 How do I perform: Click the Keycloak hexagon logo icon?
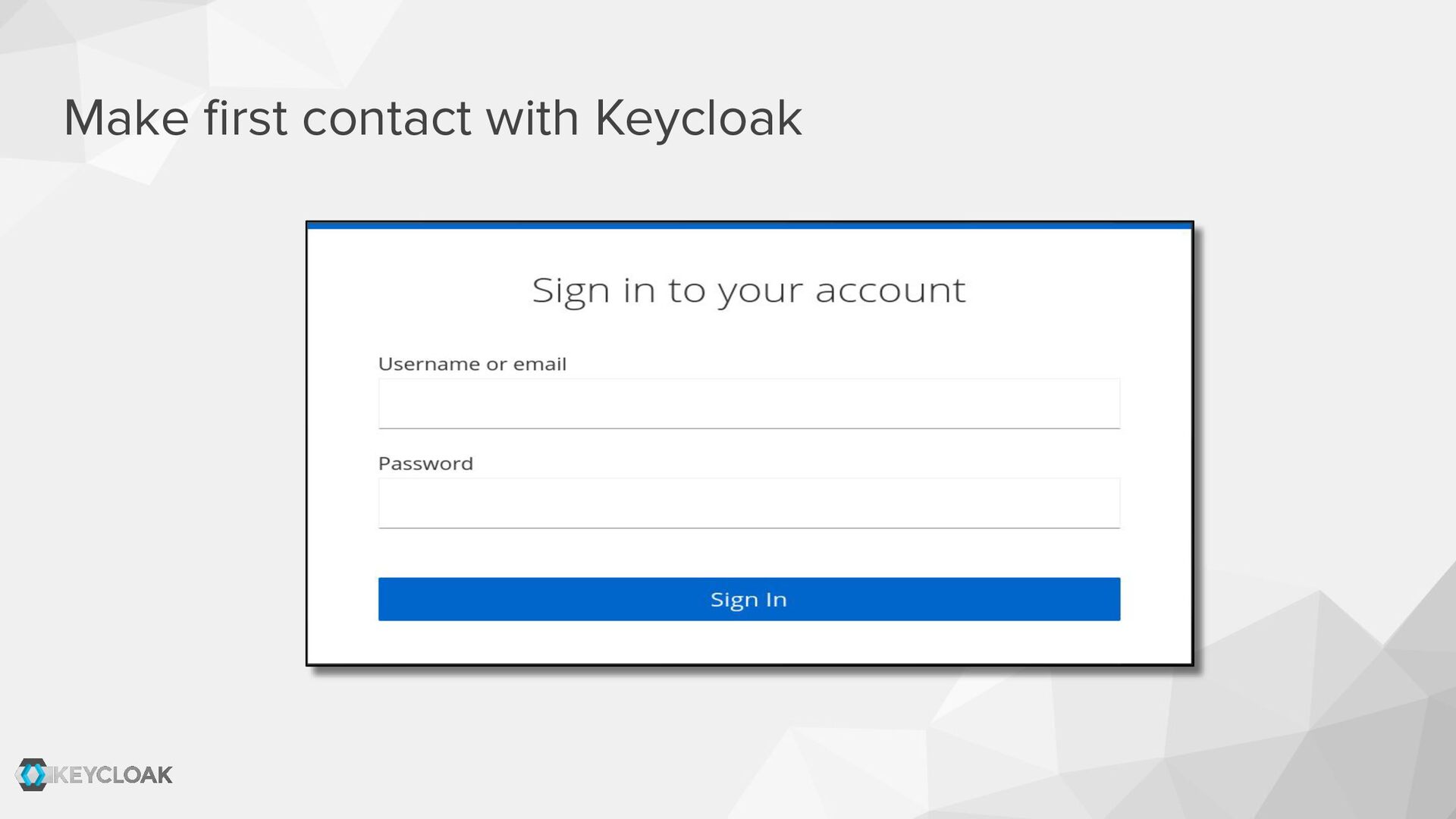(32, 774)
